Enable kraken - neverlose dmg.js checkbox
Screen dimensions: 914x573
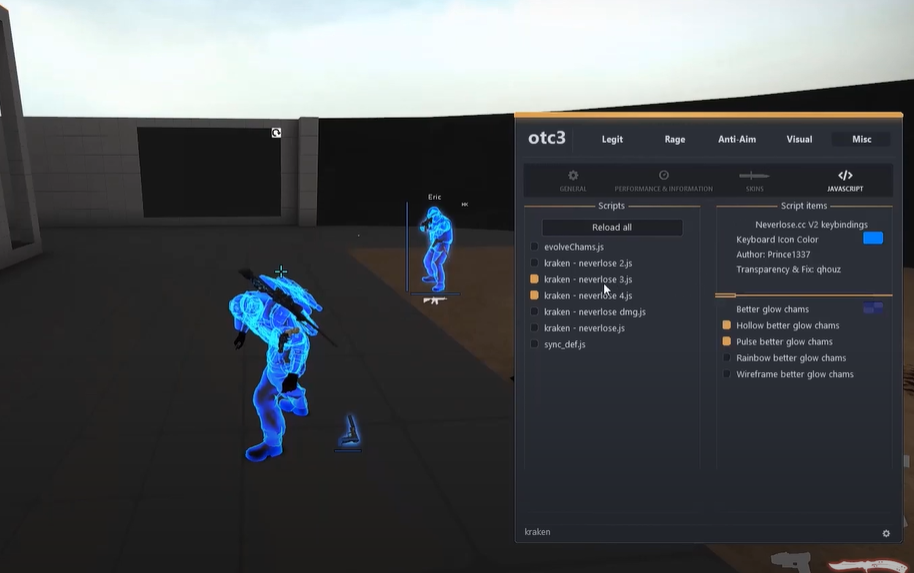(x=534, y=312)
